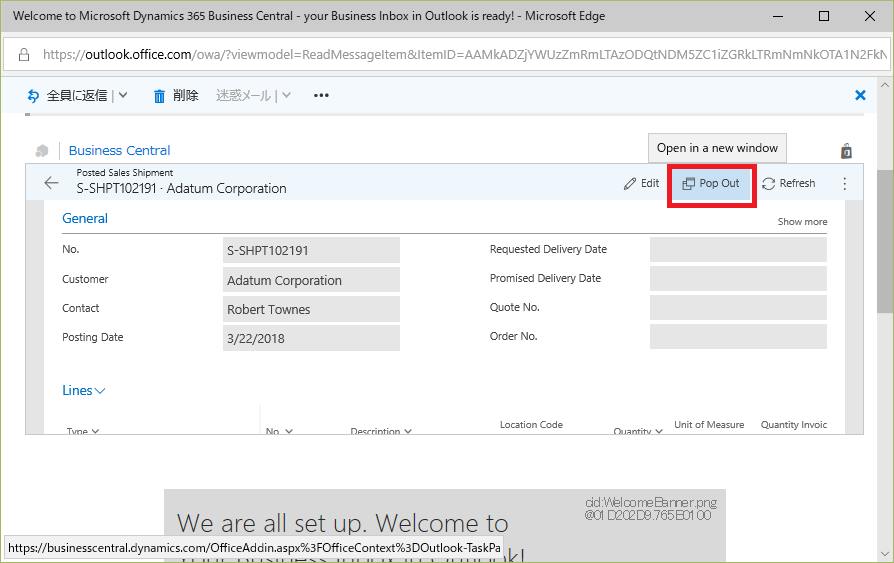
Task: Click the Pop Out button
Action: click(x=711, y=183)
